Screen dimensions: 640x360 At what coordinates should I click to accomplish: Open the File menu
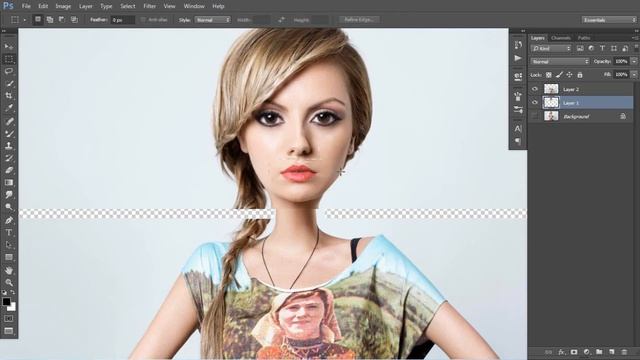(26, 6)
